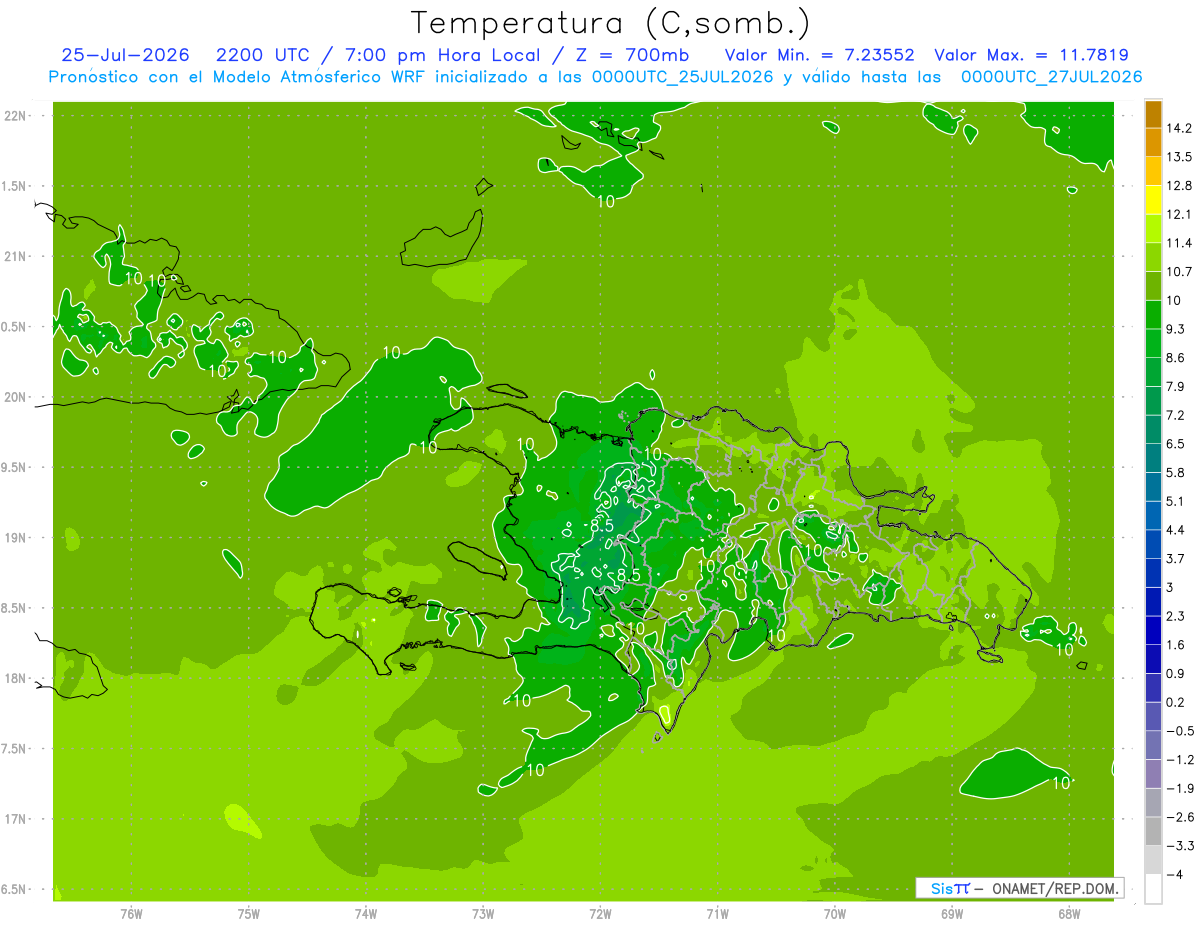The width and height of the screenshot is (1200, 927).
Task: Click the -0.5 value on the color scale
Action: tap(1180, 731)
